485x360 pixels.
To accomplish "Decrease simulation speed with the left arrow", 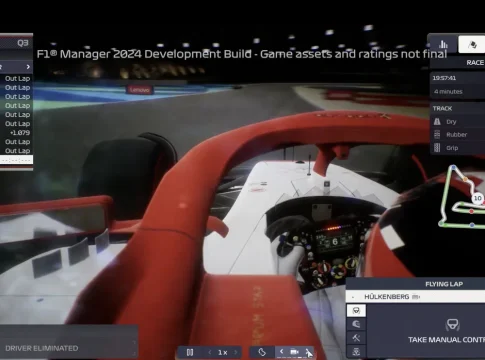I will 210,352.
